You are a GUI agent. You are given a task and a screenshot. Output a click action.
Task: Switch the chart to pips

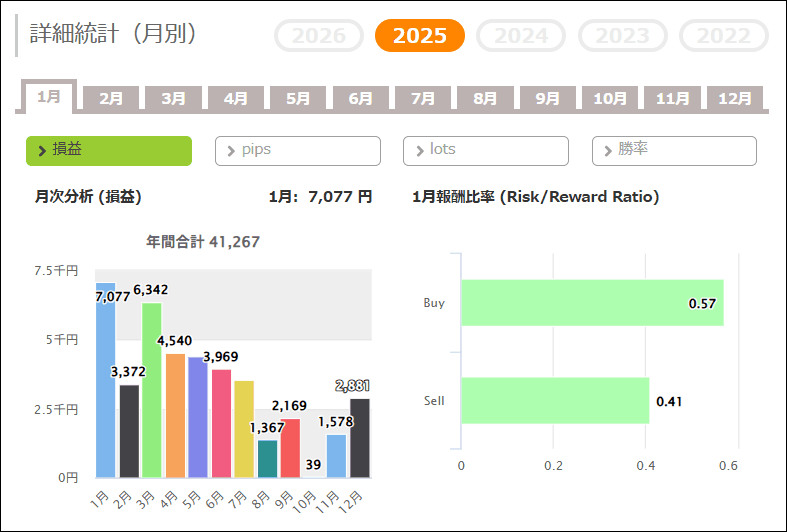point(297,150)
